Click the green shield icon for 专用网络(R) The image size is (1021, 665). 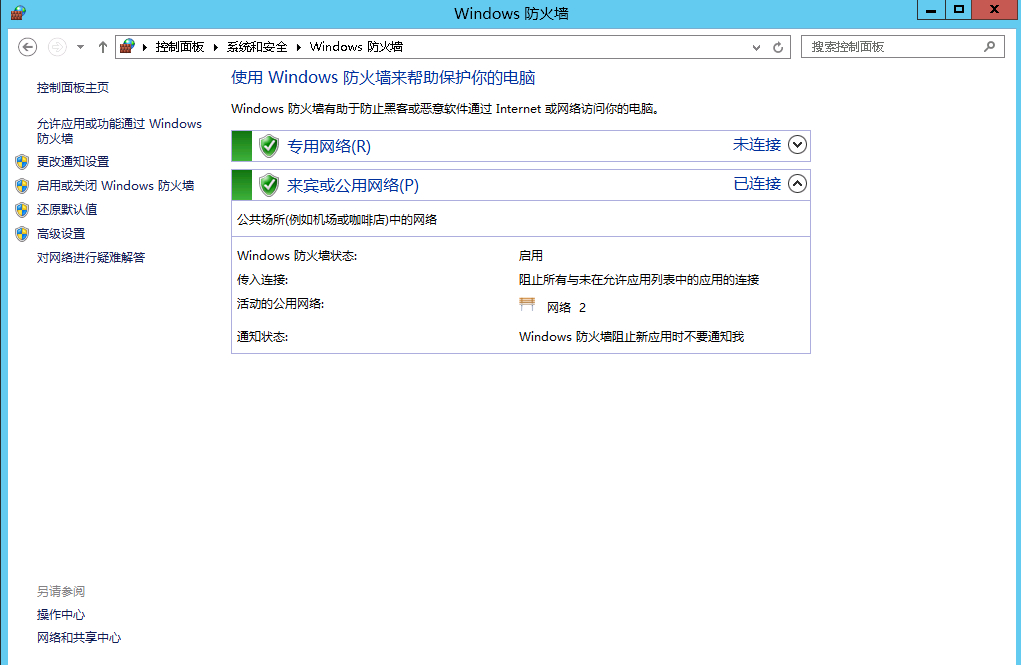269,146
